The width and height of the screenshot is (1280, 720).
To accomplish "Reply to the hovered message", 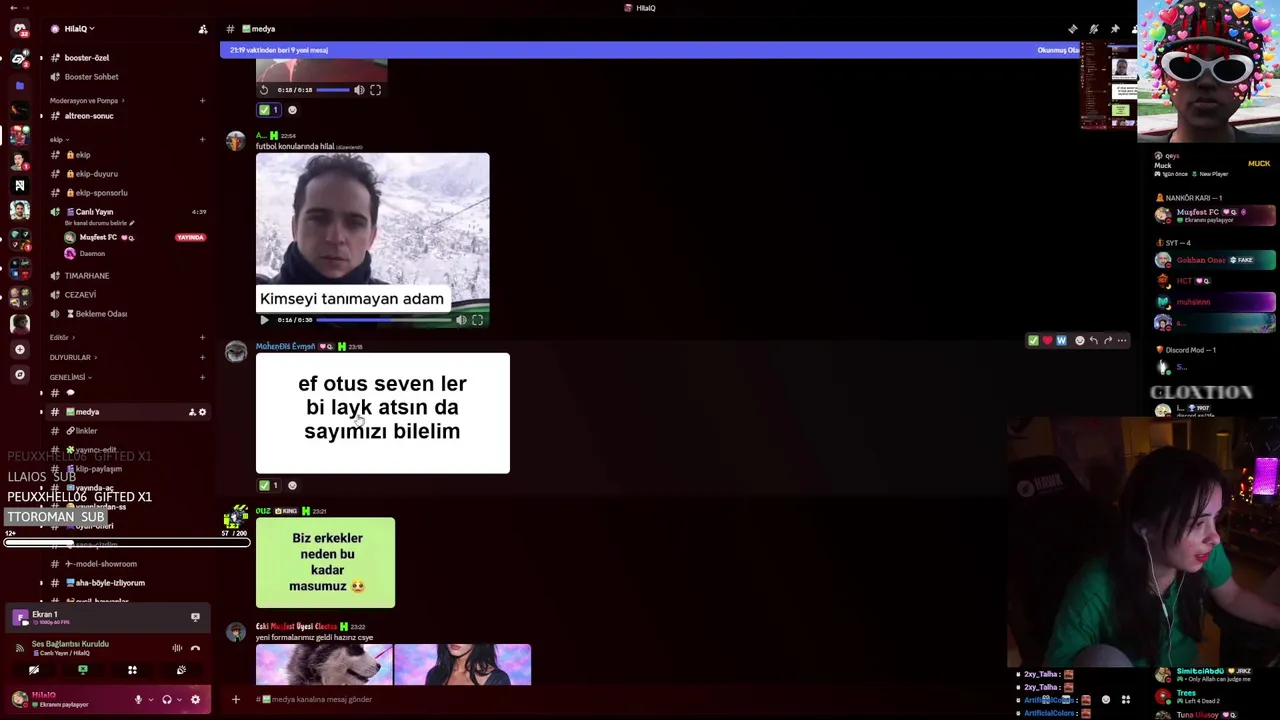I will (x=1093, y=341).
